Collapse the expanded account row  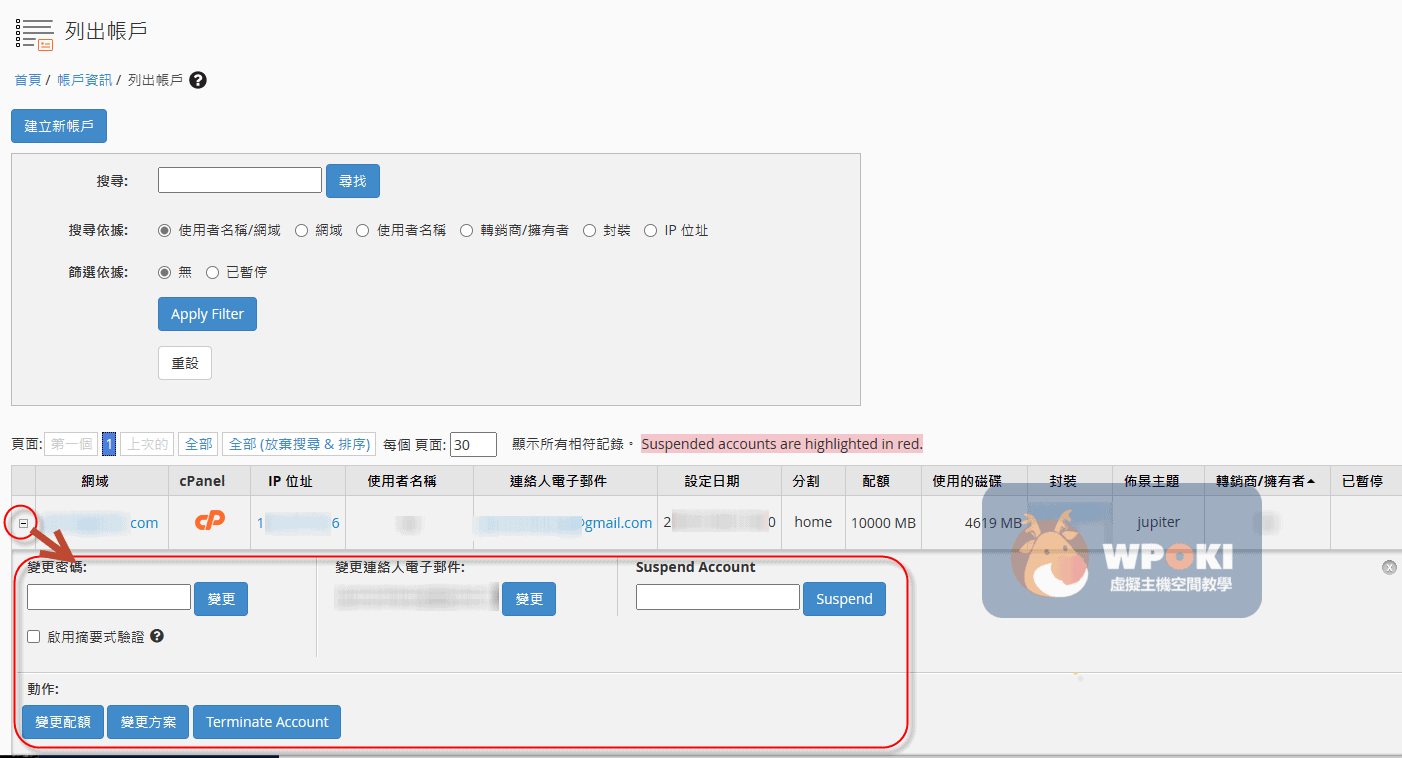(x=23, y=522)
